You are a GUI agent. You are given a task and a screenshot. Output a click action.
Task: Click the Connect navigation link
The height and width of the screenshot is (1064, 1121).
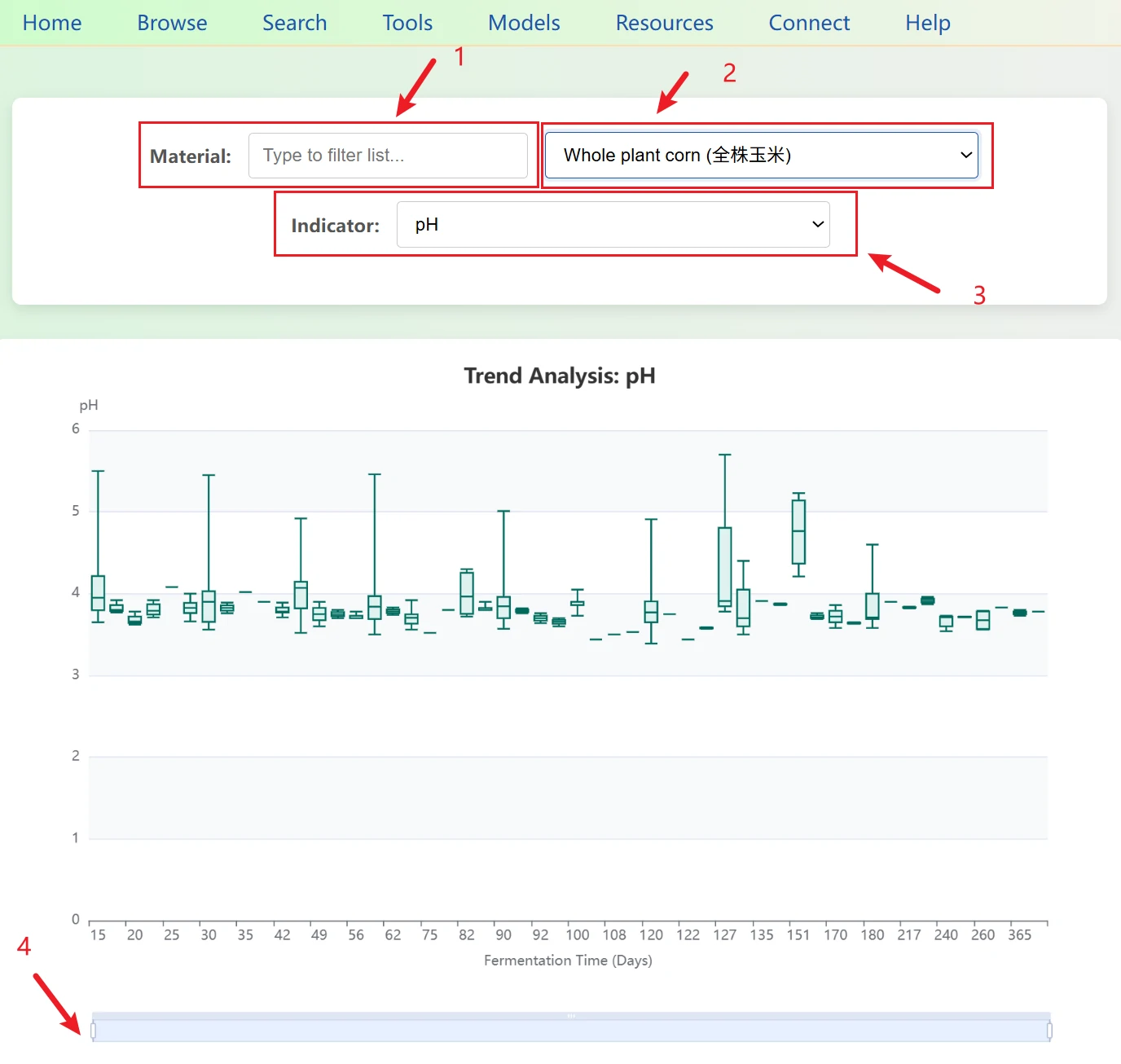pyautogui.click(x=809, y=23)
